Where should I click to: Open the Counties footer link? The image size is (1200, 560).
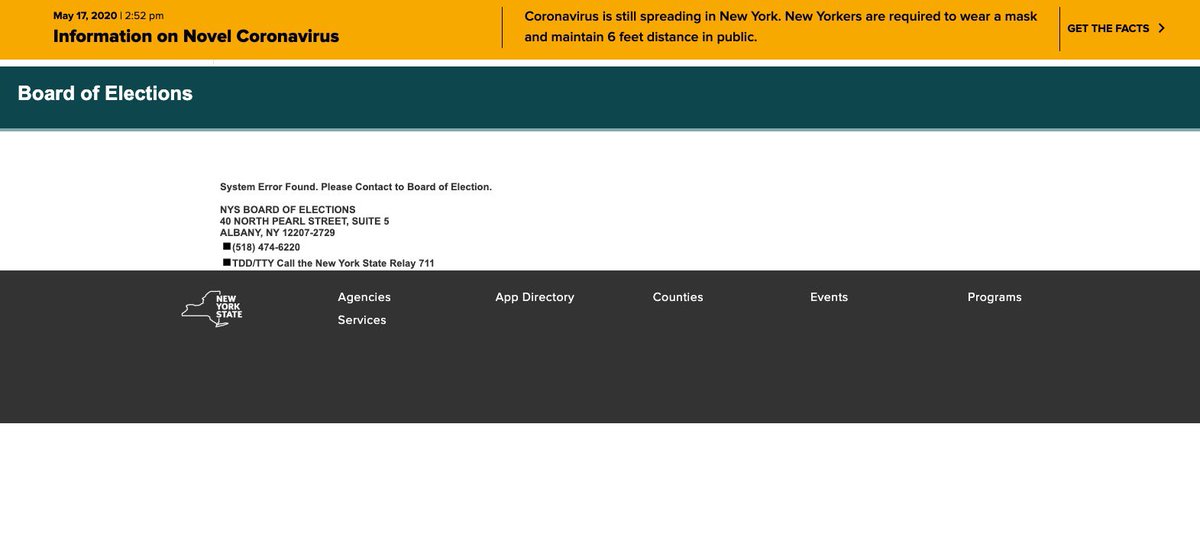(x=678, y=297)
